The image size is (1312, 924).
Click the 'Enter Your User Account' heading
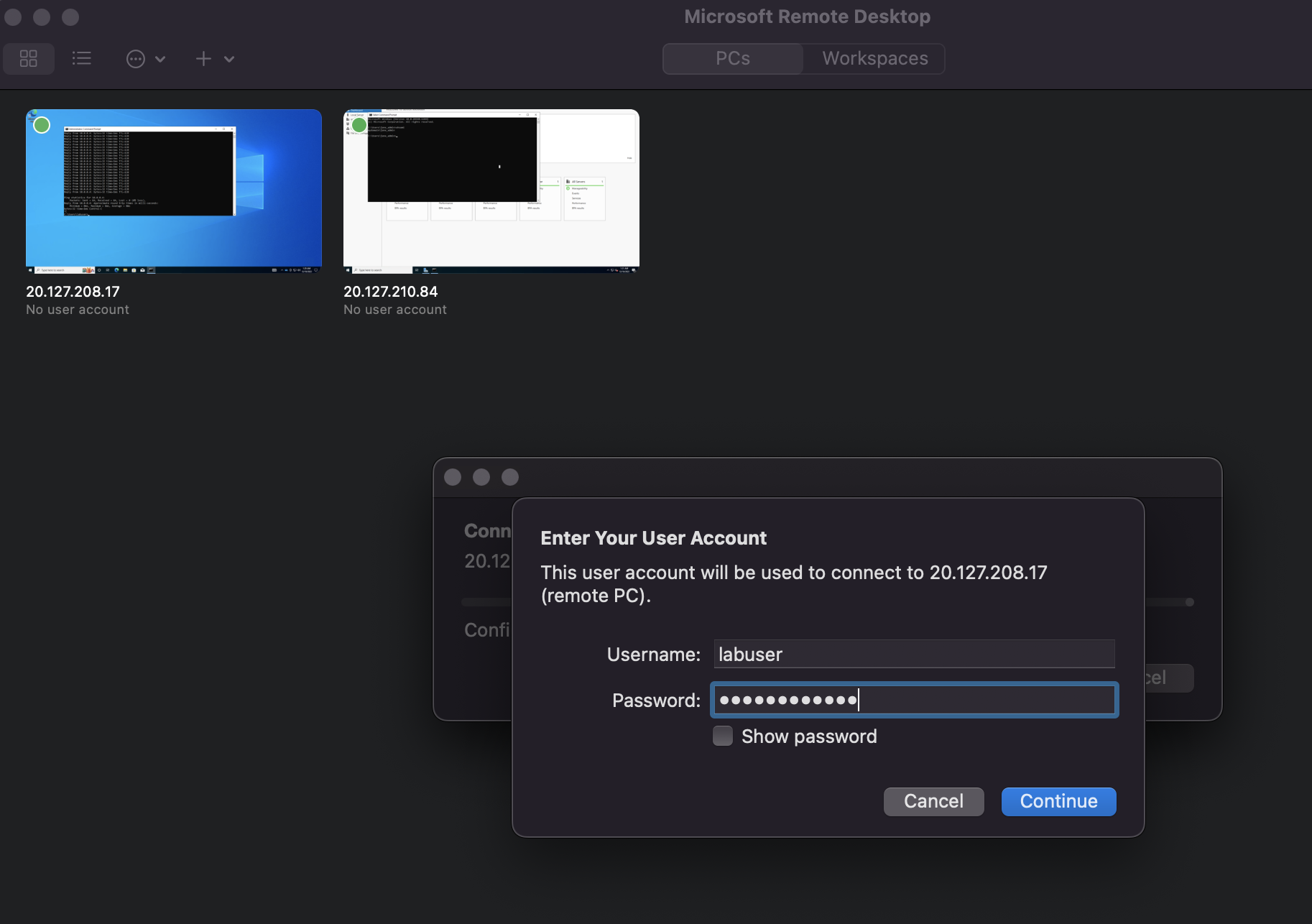pyautogui.click(x=653, y=538)
